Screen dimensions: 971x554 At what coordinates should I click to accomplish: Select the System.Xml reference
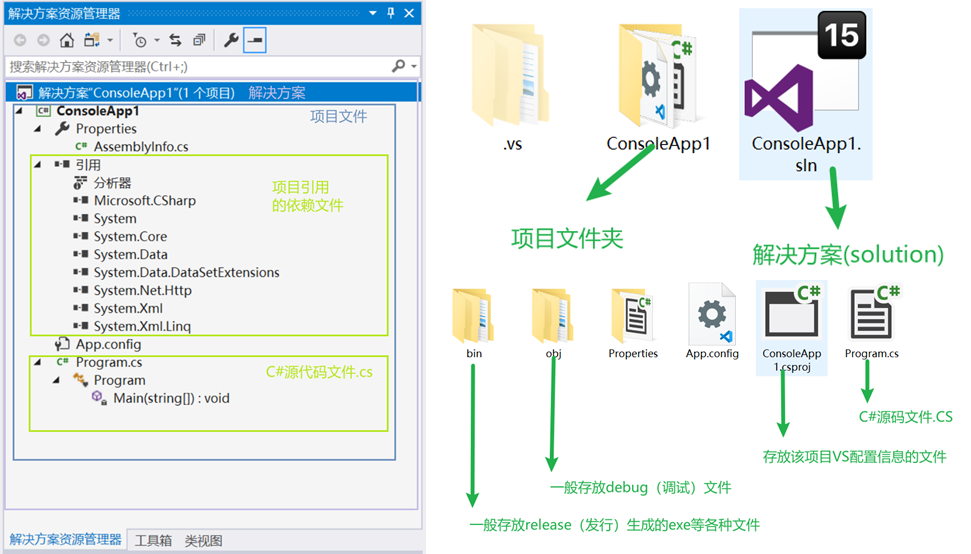(x=118, y=308)
